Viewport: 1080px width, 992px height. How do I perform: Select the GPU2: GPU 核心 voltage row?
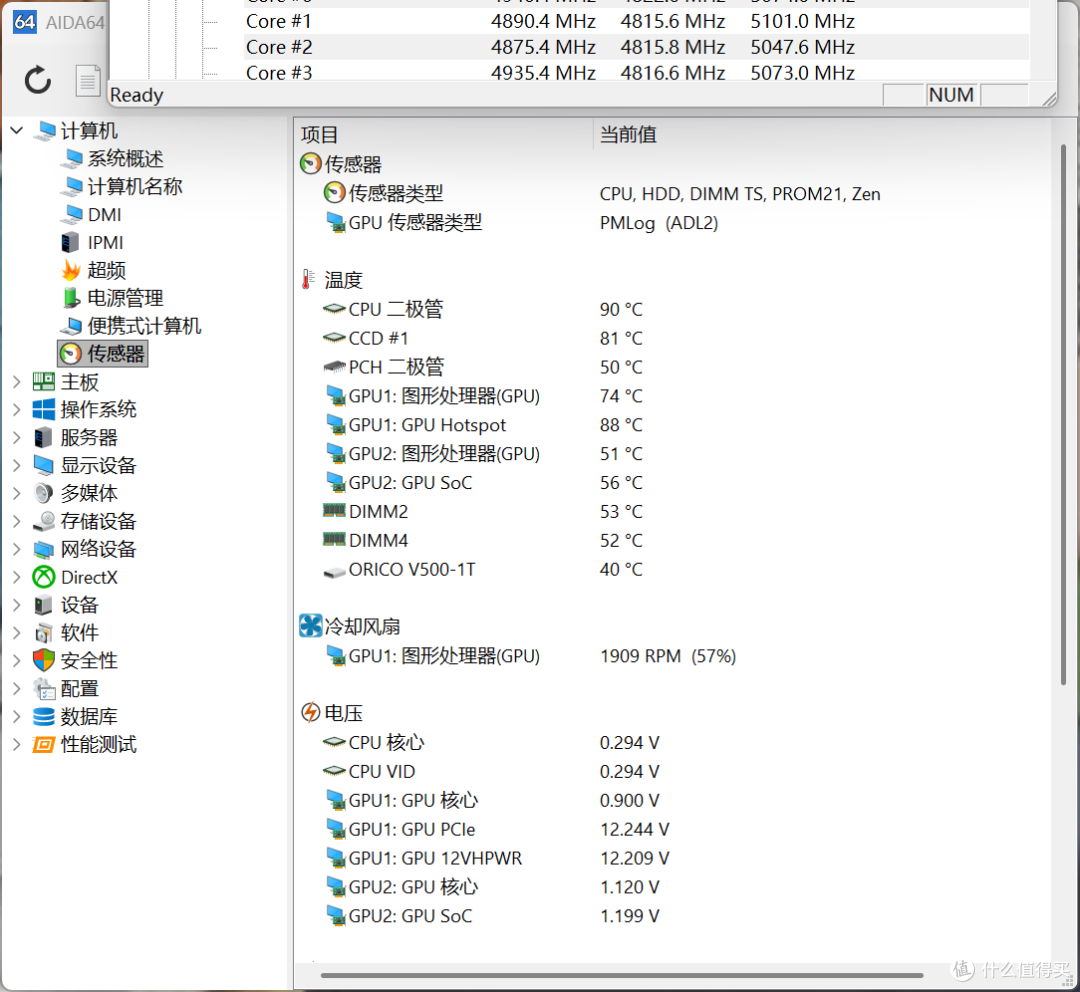coord(672,887)
